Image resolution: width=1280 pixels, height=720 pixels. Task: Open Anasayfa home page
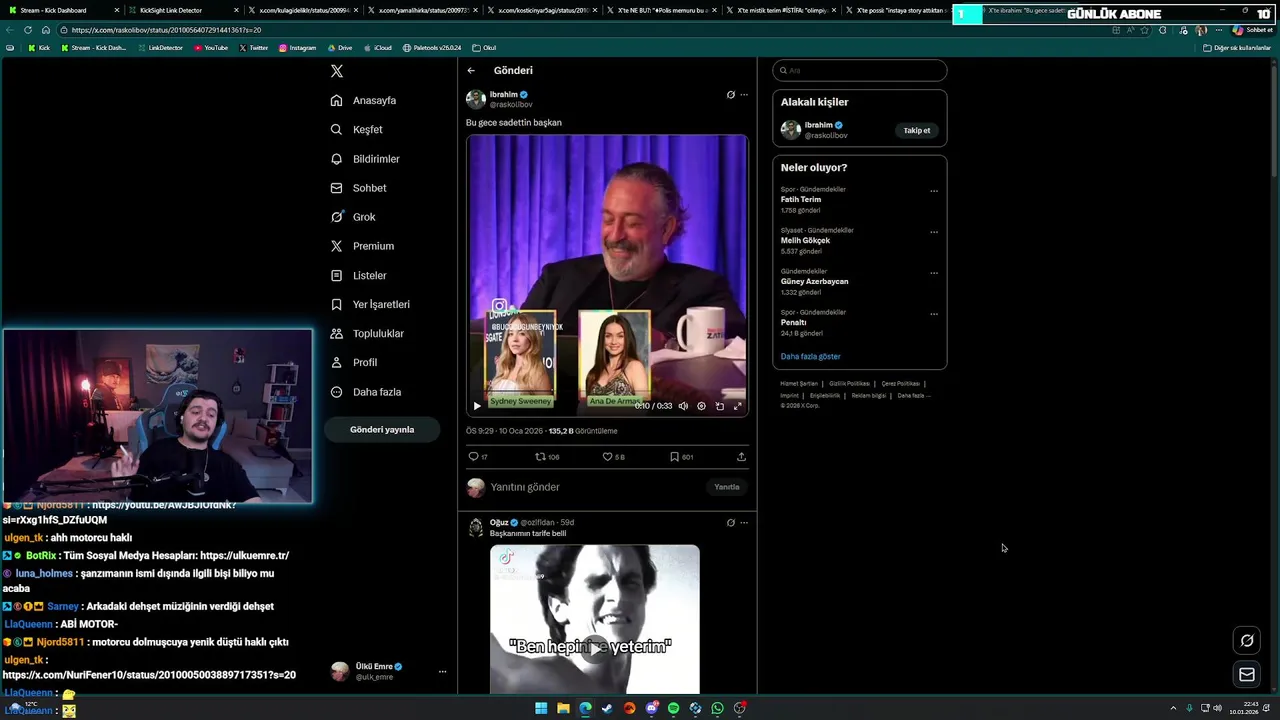click(x=363, y=100)
